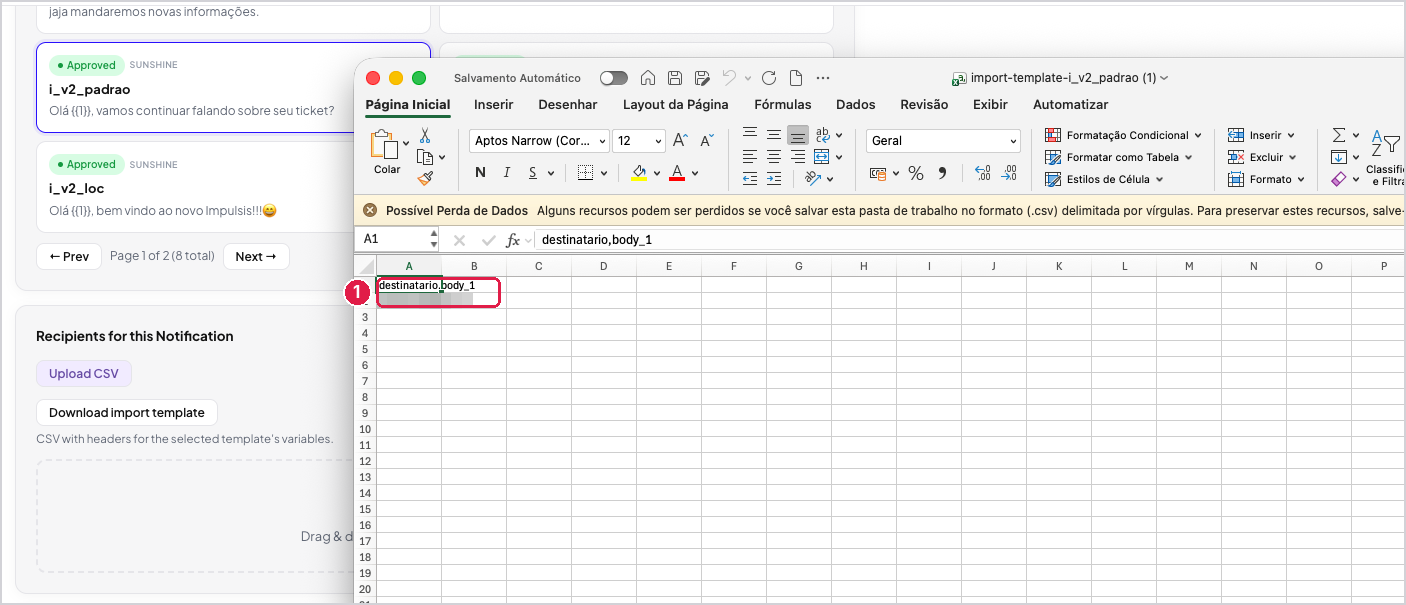
Task: Click the Format Painter brush icon
Action: tap(425, 179)
